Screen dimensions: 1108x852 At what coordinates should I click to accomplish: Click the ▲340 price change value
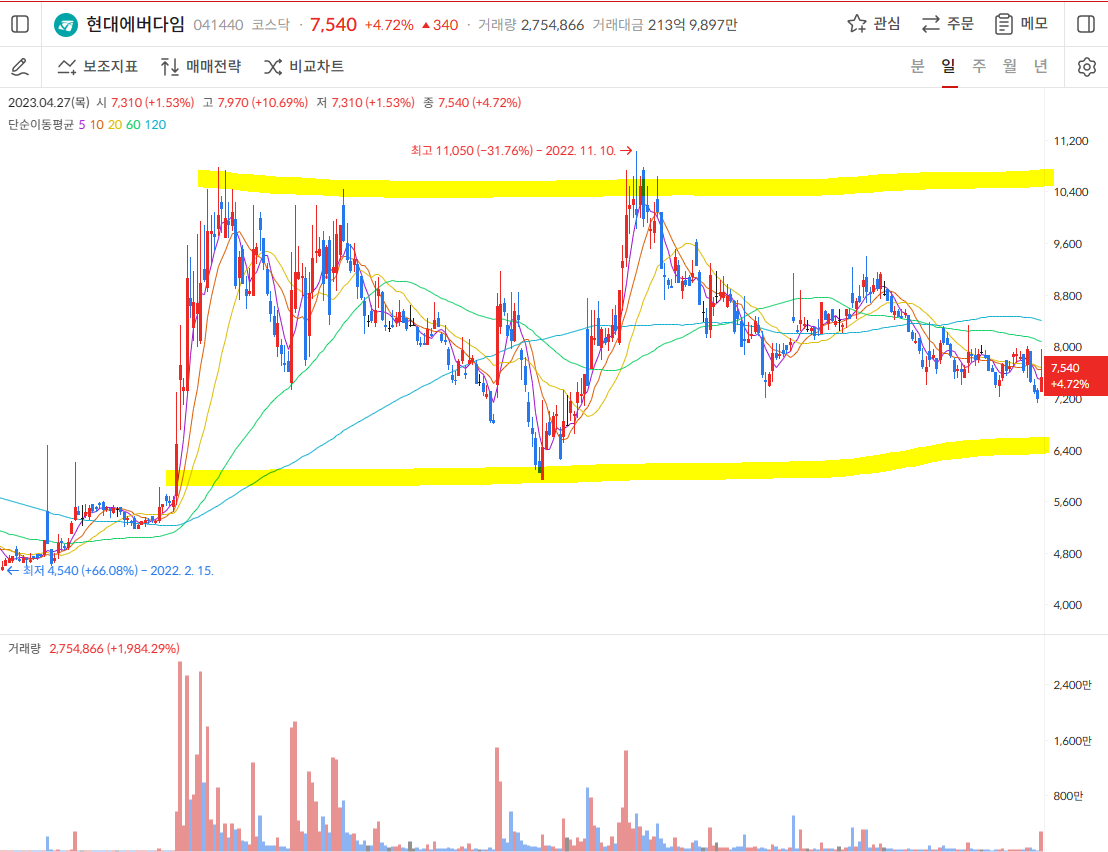pyautogui.click(x=440, y=25)
